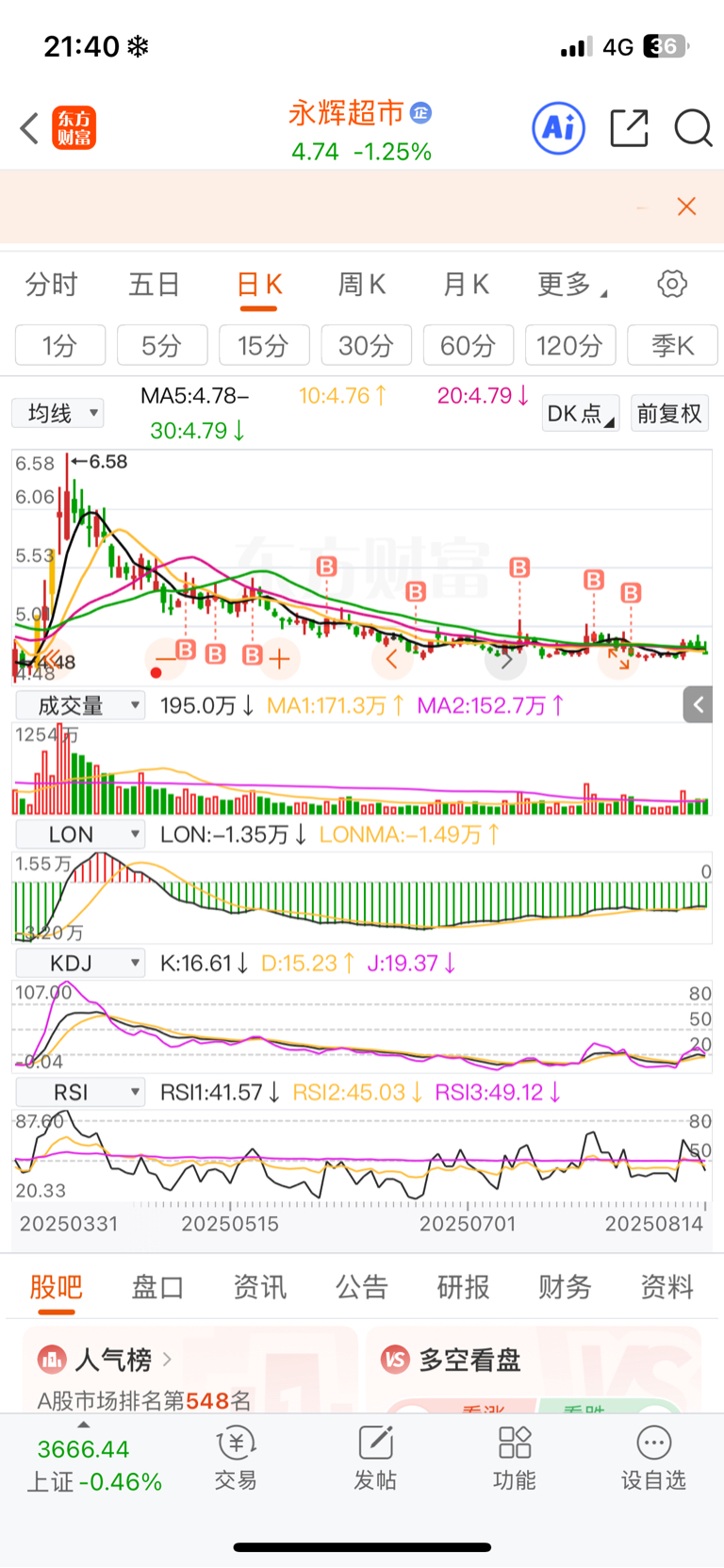Tap the zoom-out minus chart button
The height and width of the screenshot is (1568, 724).
point(166,658)
